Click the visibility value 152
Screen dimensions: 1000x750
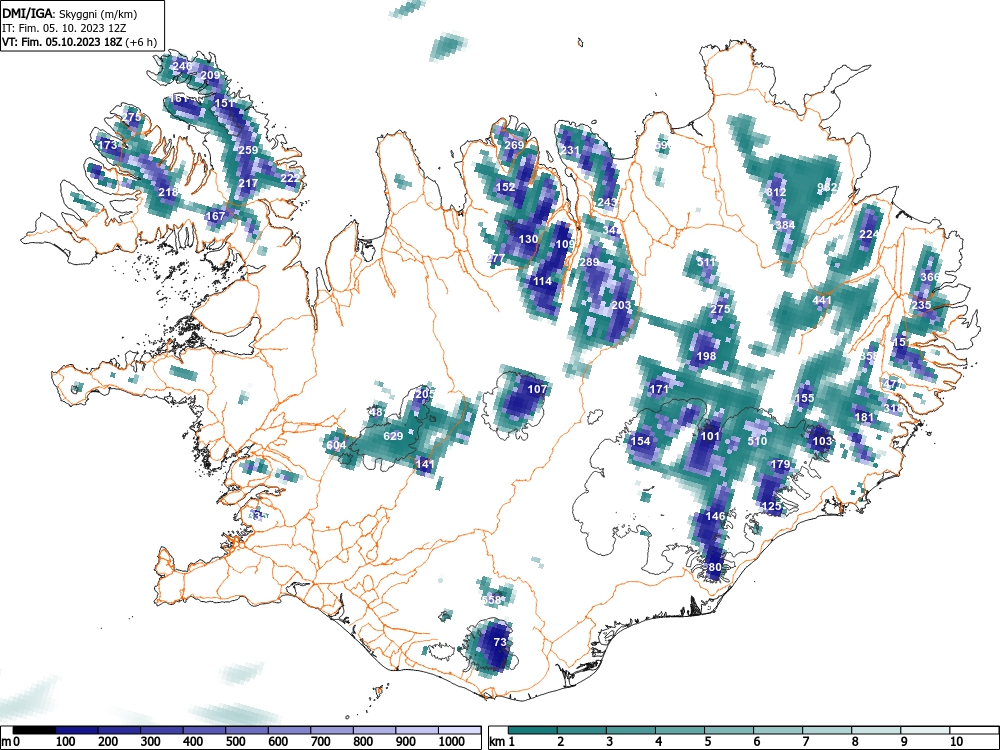(505, 188)
